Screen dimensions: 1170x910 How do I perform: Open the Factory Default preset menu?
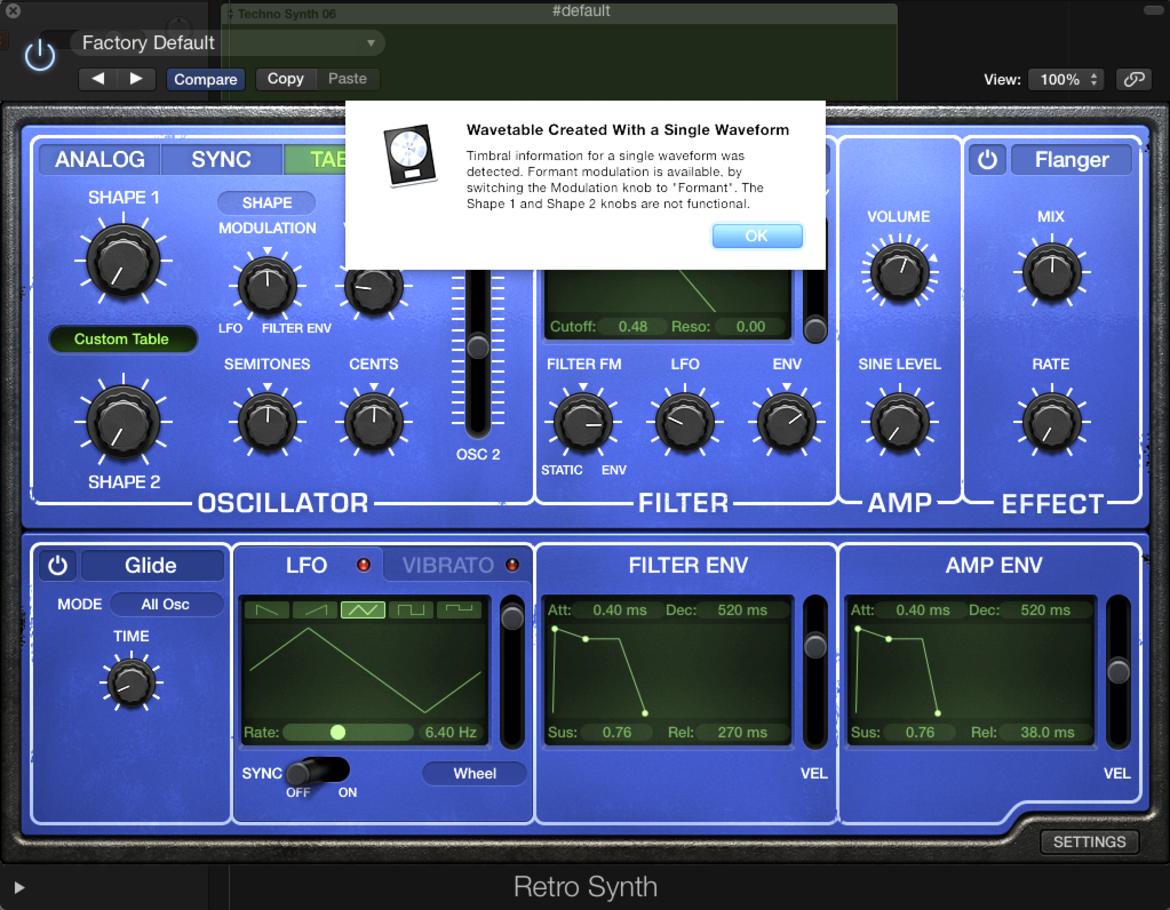[228, 43]
